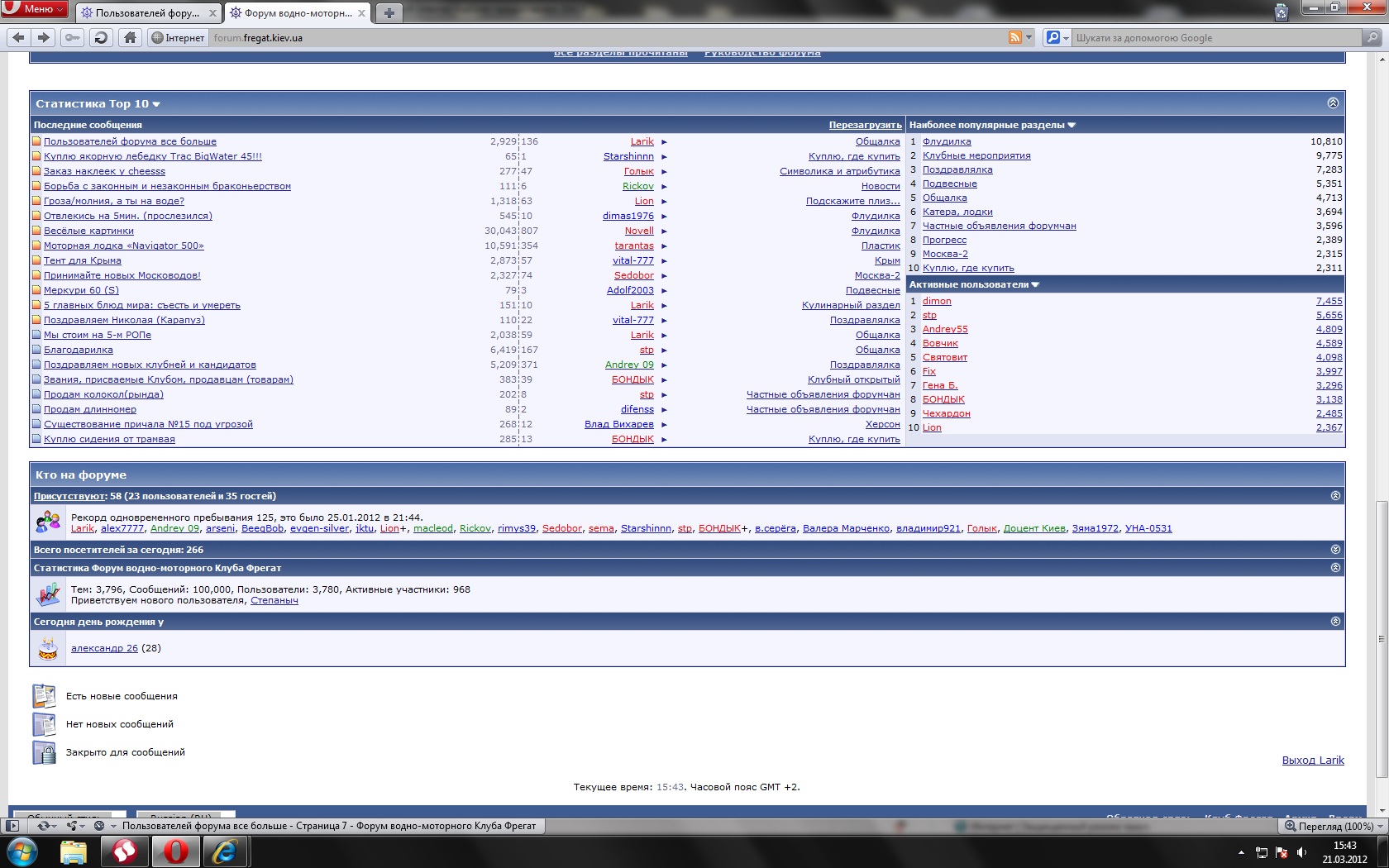Click the magnifier search button icon
This screenshot has width=1389, height=868.
pyautogui.click(x=1372, y=37)
